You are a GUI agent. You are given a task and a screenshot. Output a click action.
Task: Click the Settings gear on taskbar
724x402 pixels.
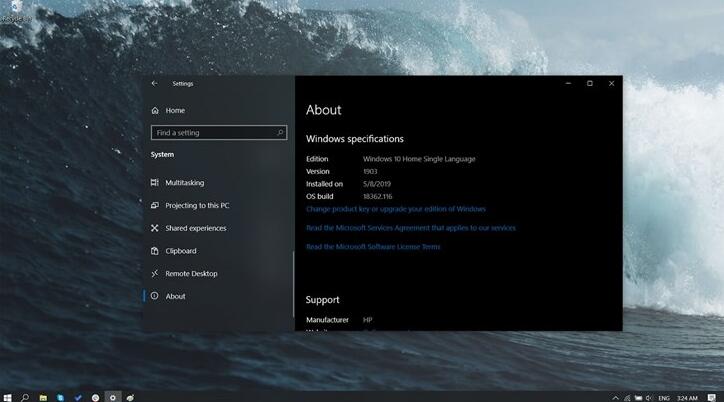point(113,397)
